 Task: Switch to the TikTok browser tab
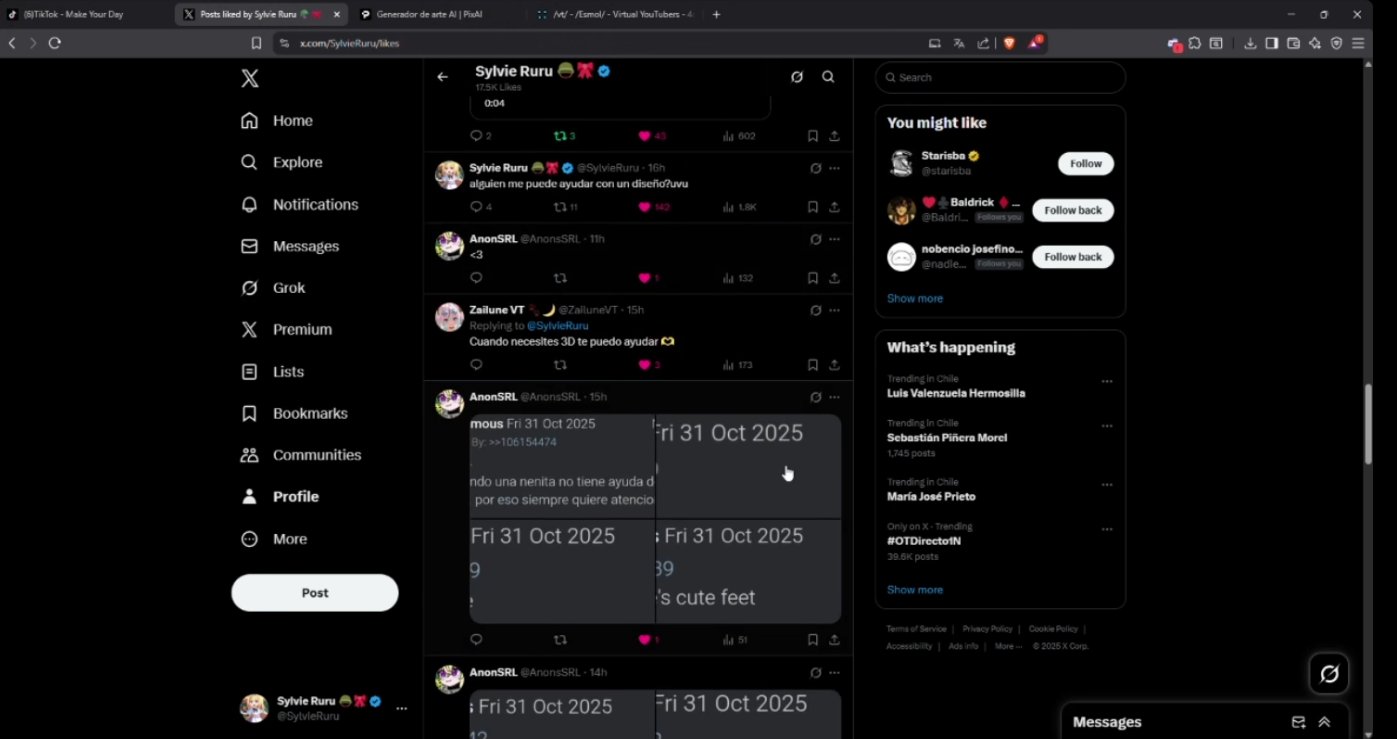click(85, 14)
